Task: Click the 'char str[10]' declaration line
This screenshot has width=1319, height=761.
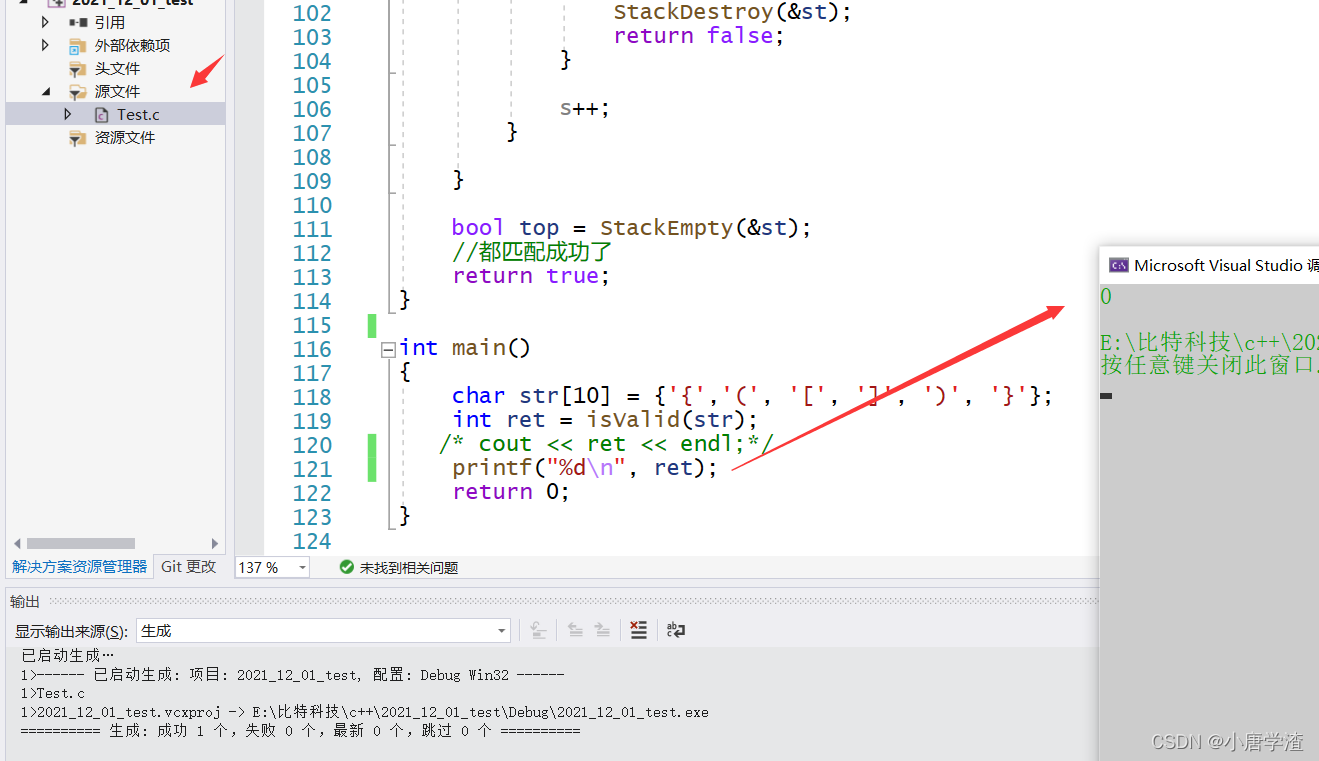Action: click(752, 396)
